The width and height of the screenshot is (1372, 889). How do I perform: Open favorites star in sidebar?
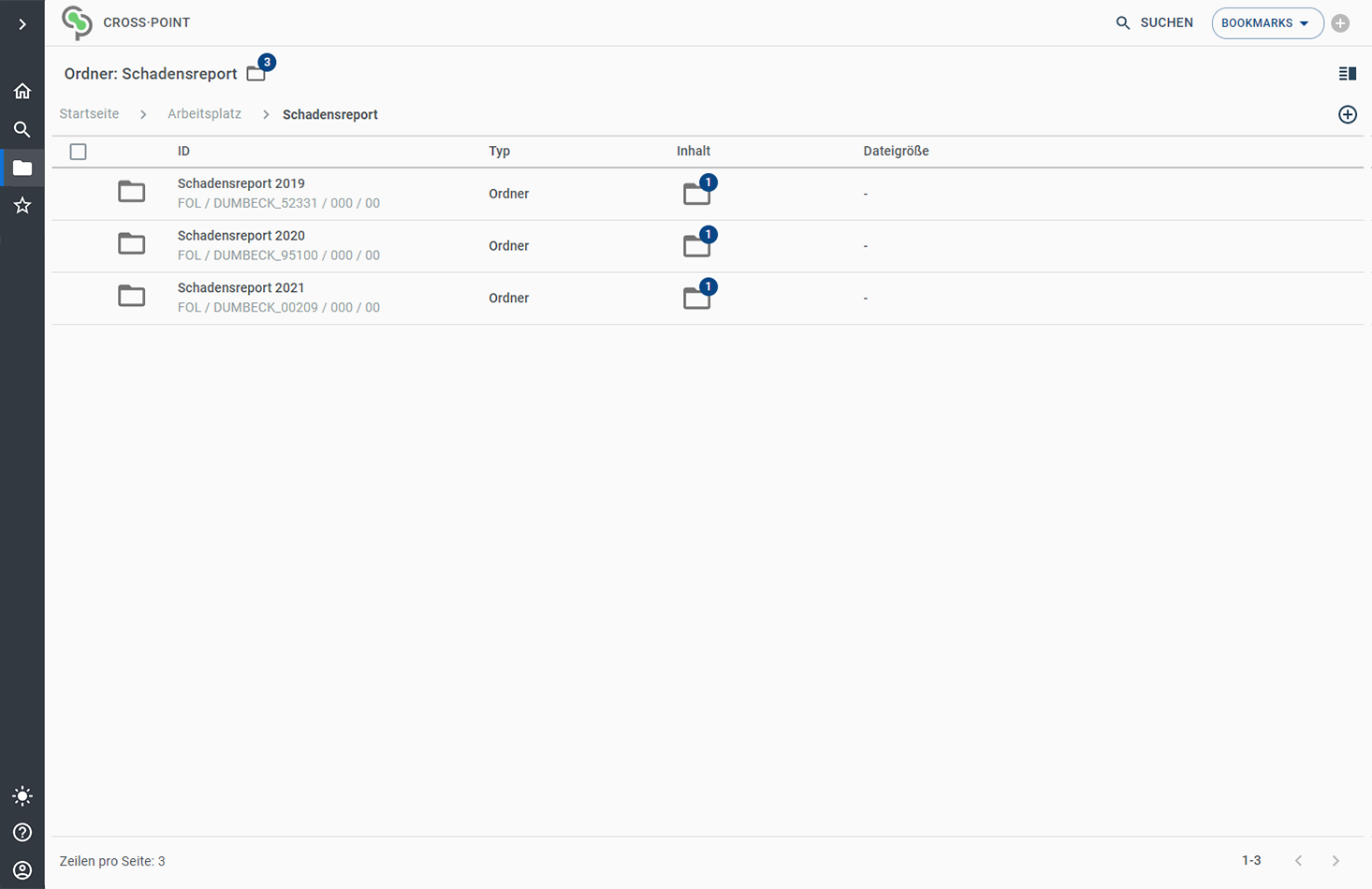pyautogui.click(x=22, y=206)
